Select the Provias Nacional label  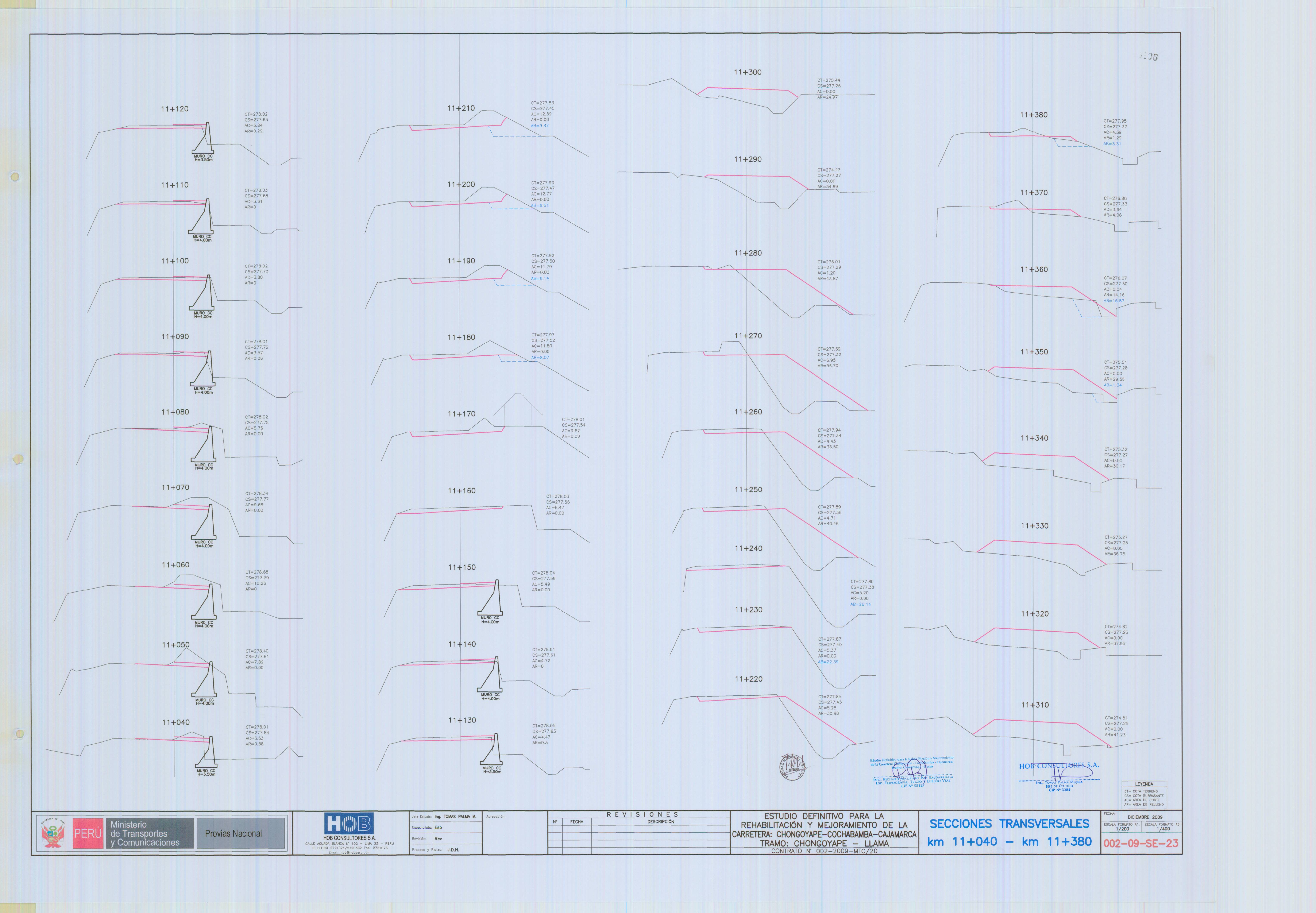click(233, 834)
